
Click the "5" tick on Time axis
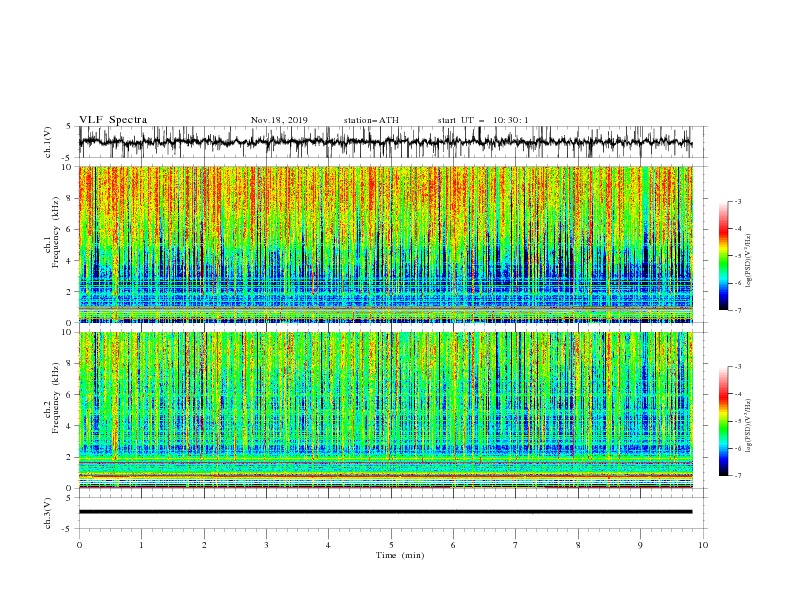pyautogui.click(x=391, y=545)
